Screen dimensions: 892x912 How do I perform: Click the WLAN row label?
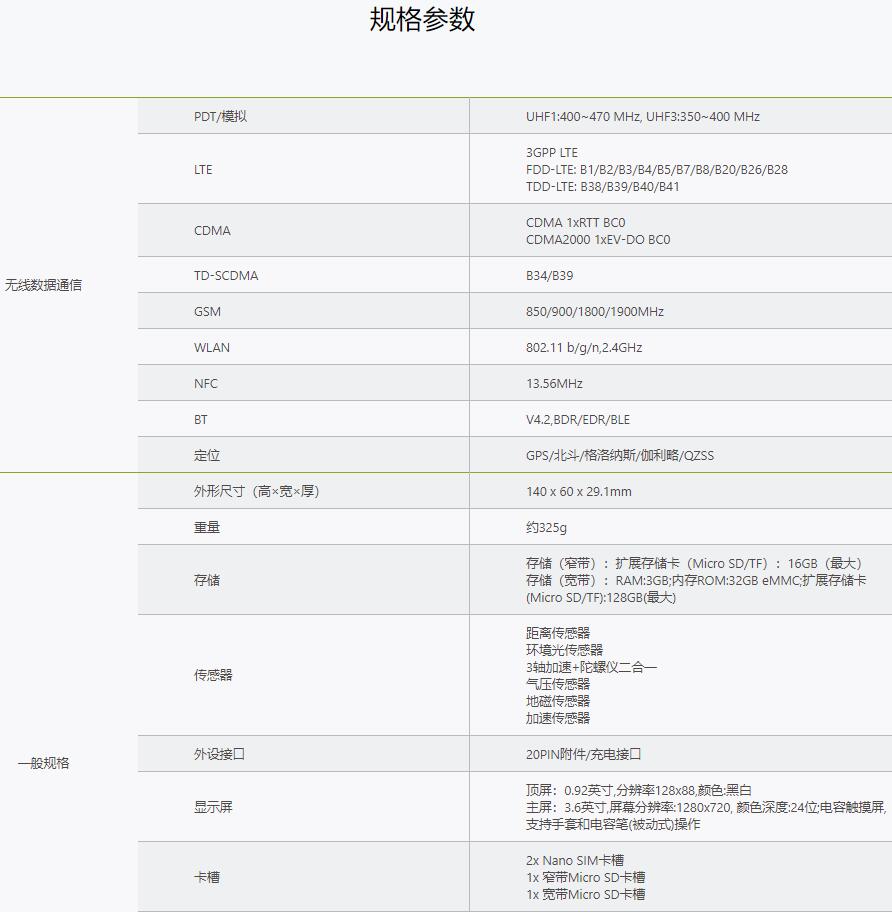(212, 347)
